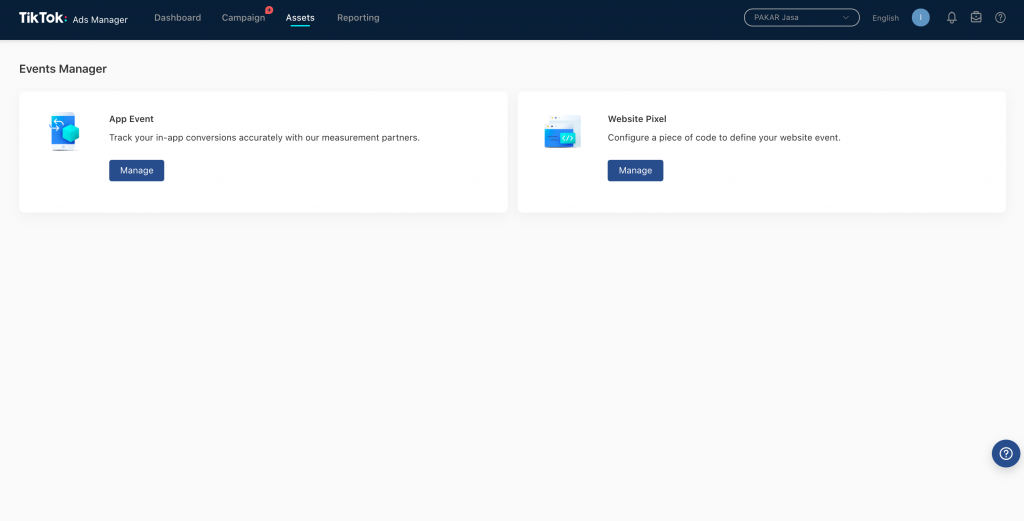
Task: Go to the Campaign tab
Action: point(243,18)
